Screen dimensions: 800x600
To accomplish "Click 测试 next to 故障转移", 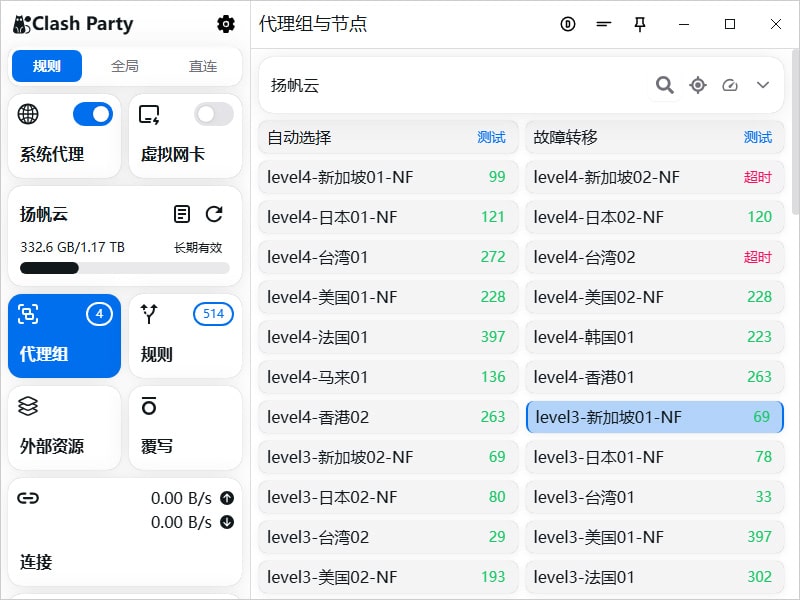I will click(x=757, y=137).
